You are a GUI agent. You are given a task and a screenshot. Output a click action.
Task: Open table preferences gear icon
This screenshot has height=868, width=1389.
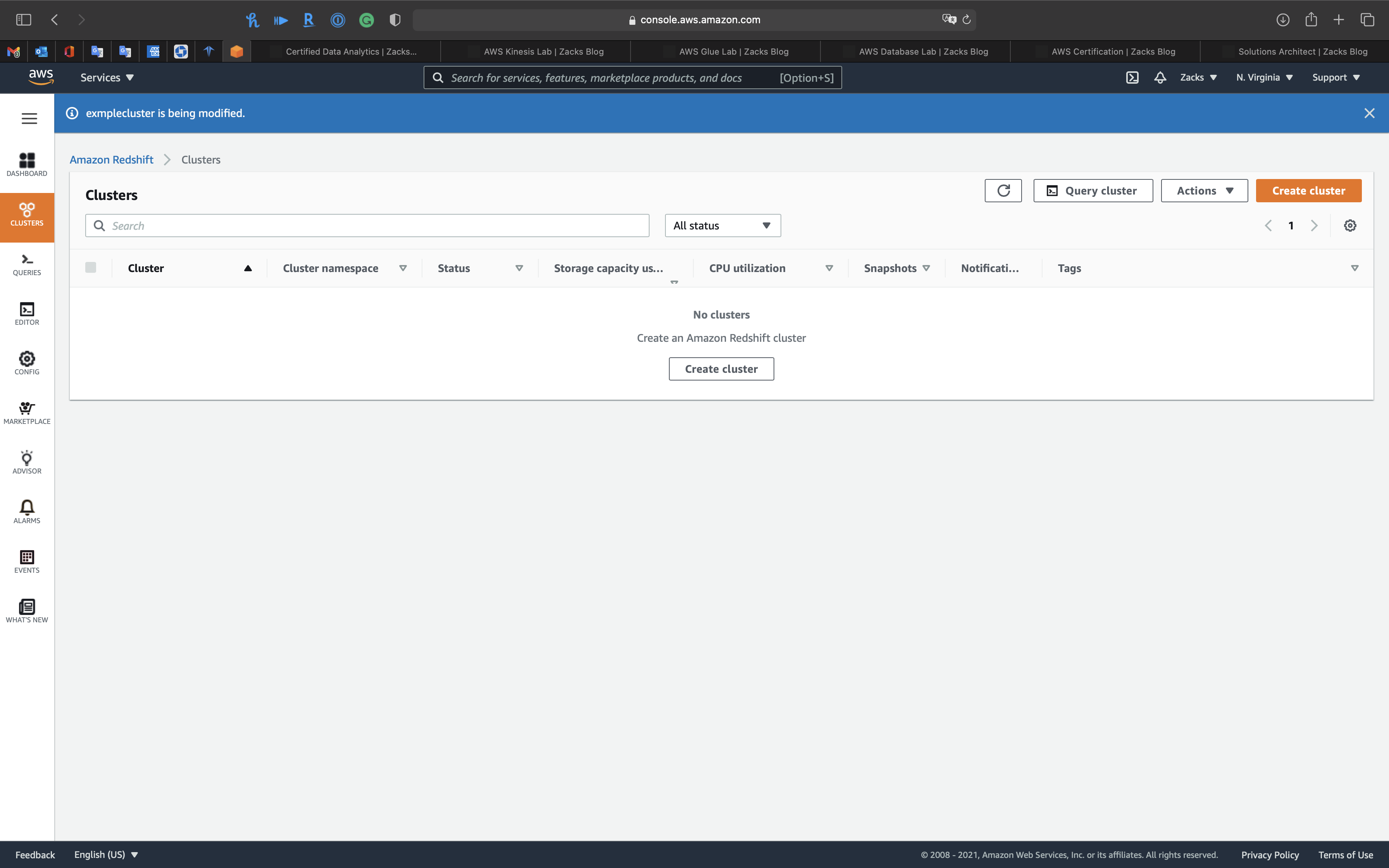pos(1350,226)
